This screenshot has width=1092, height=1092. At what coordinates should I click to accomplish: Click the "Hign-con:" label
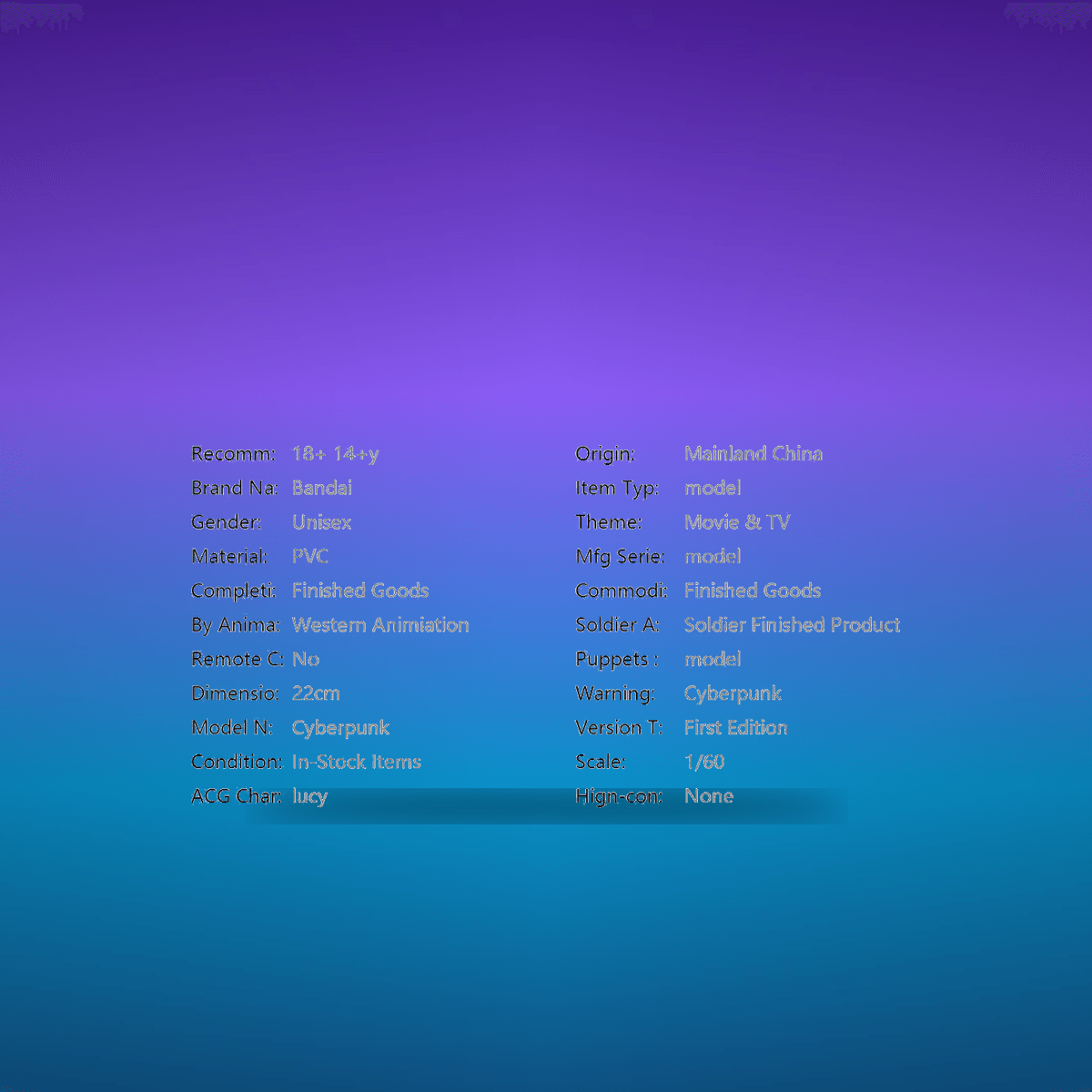point(619,797)
